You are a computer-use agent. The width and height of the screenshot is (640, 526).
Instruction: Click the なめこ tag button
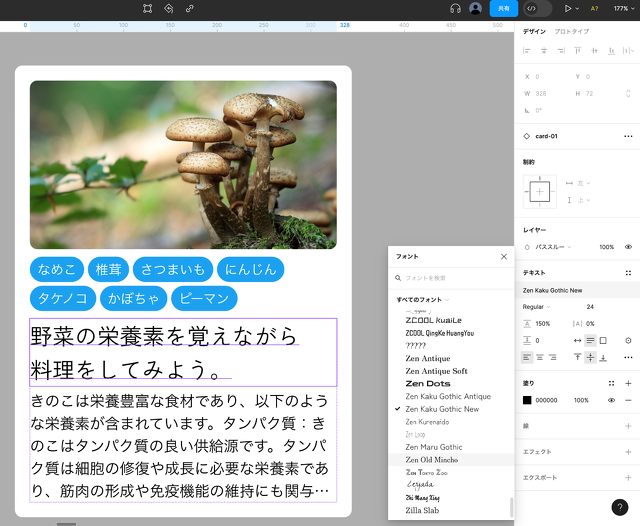pos(57,270)
